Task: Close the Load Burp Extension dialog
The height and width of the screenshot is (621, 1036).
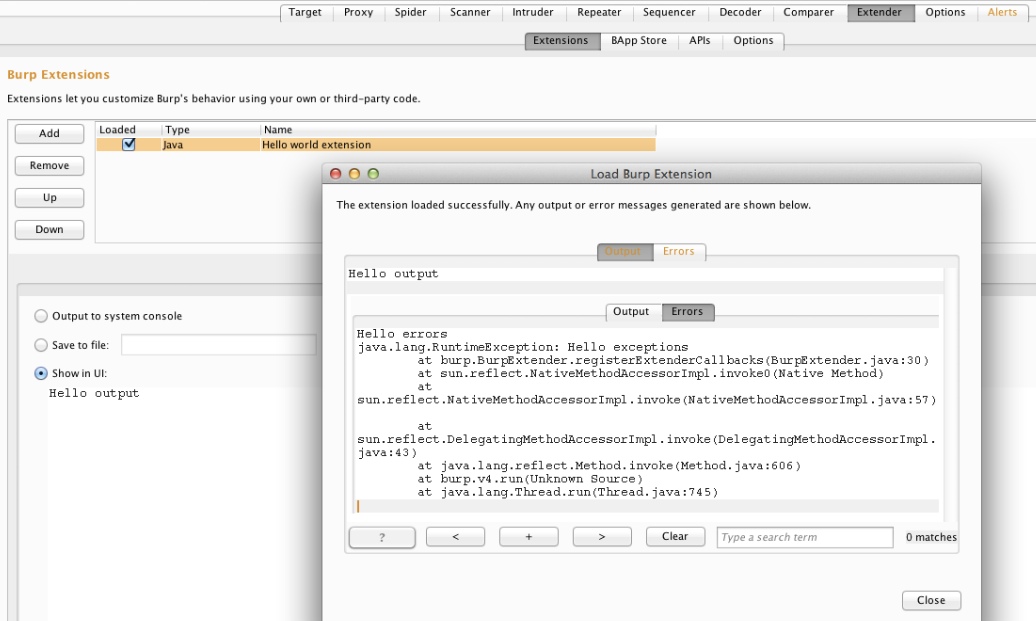Action: point(930,600)
